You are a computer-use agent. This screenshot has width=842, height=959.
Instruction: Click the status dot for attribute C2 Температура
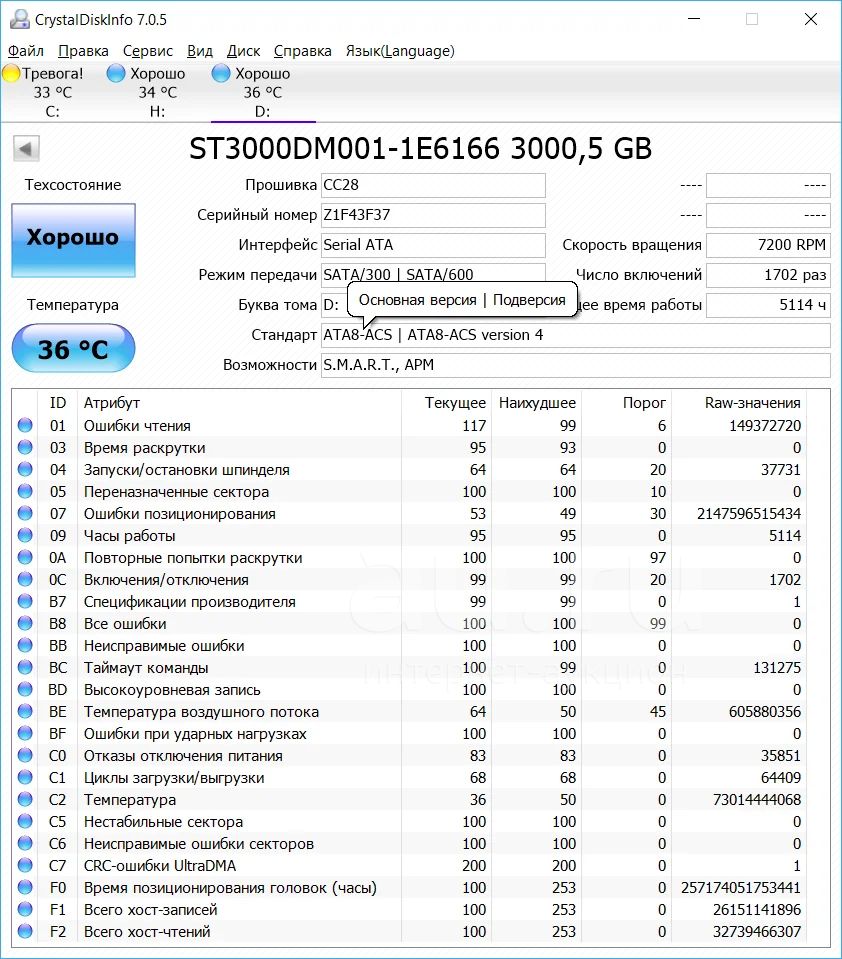pyautogui.click(x=25, y=799)
